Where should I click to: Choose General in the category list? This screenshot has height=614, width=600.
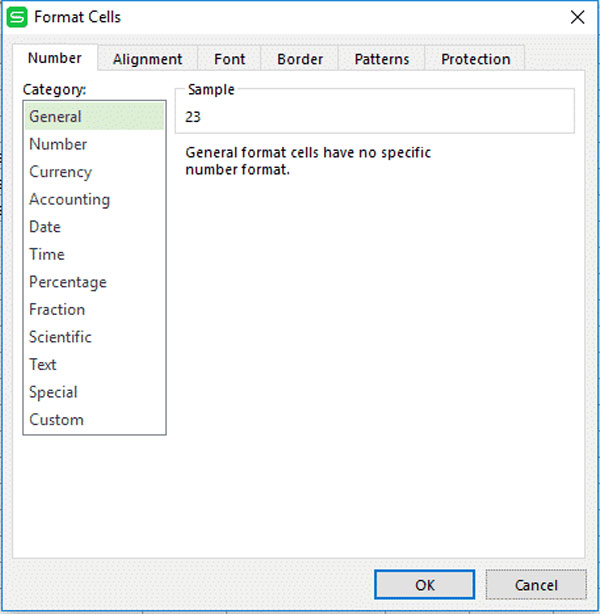click(x=94, y=116)
